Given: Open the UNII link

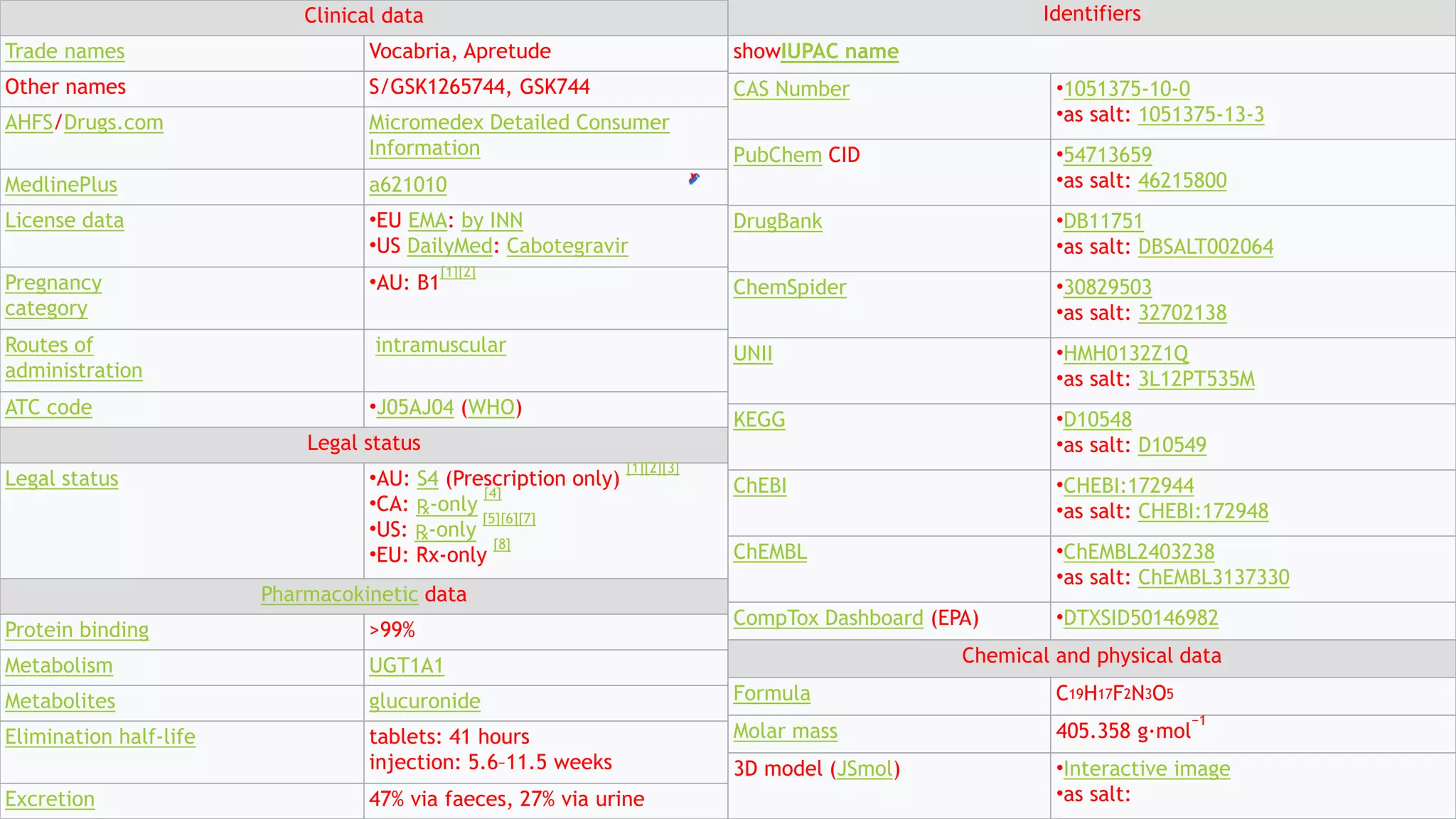Looking at the screenshot, I should click(753, 353).
